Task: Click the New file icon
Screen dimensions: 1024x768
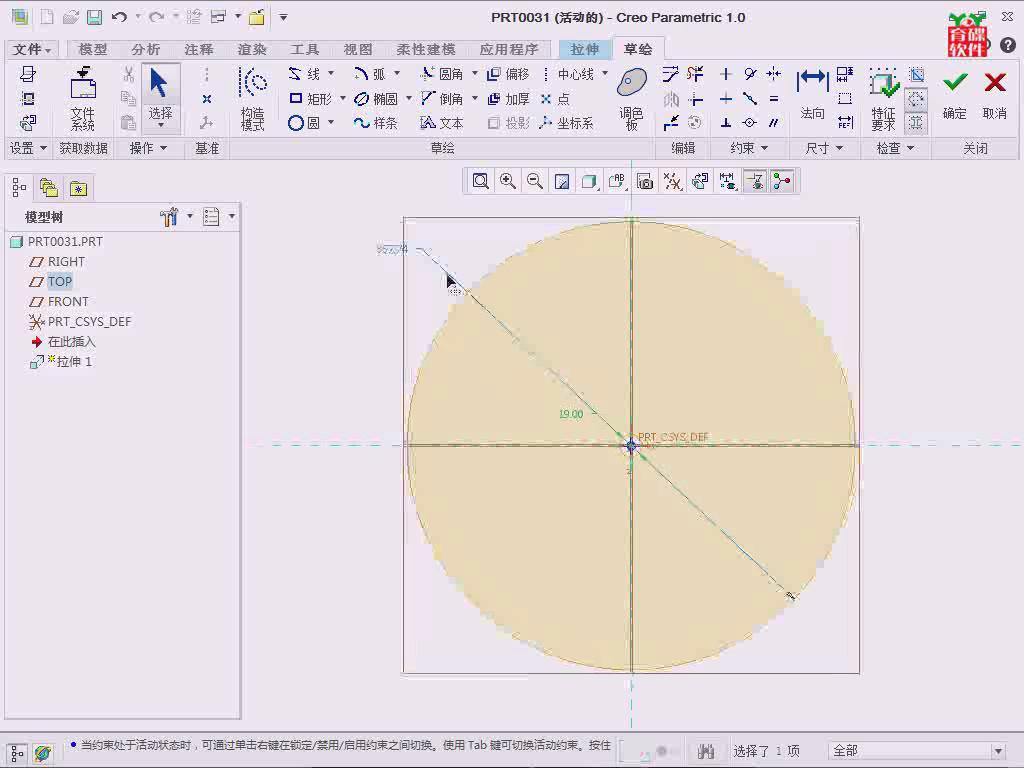Action: coord(47,17)
